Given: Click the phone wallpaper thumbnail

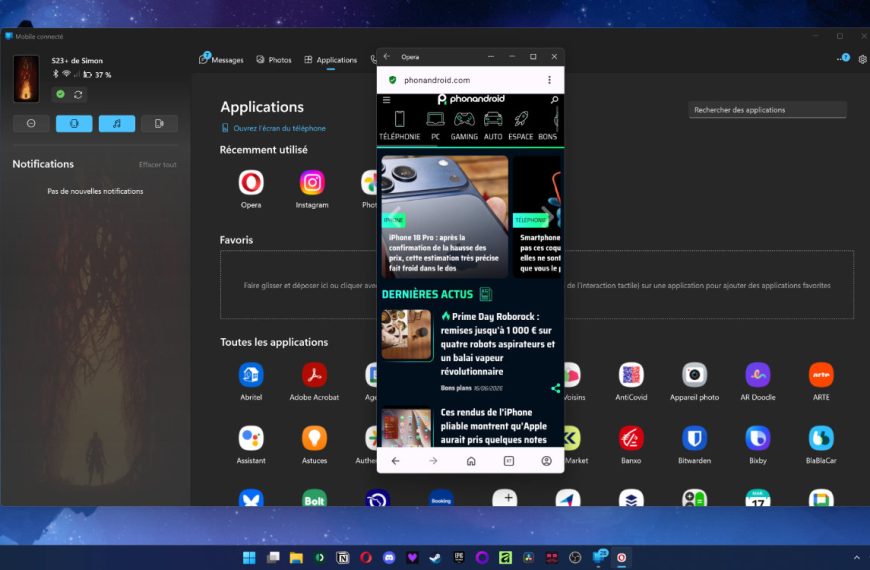Looking at the screenshot, I should (x=26, y=78).
